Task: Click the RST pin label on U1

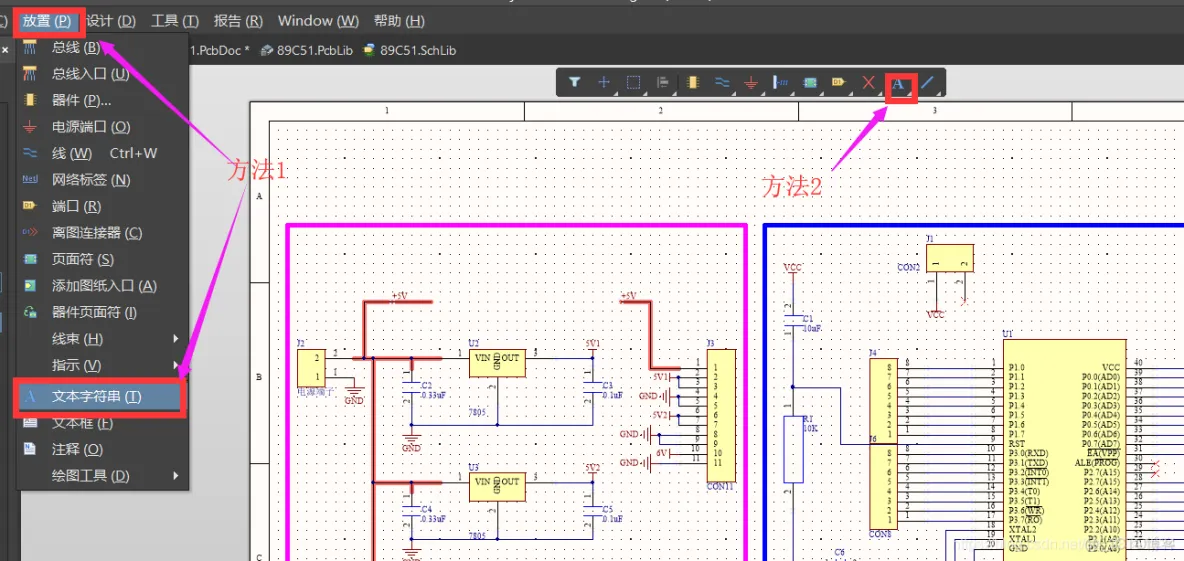Action: point(1016,445)
